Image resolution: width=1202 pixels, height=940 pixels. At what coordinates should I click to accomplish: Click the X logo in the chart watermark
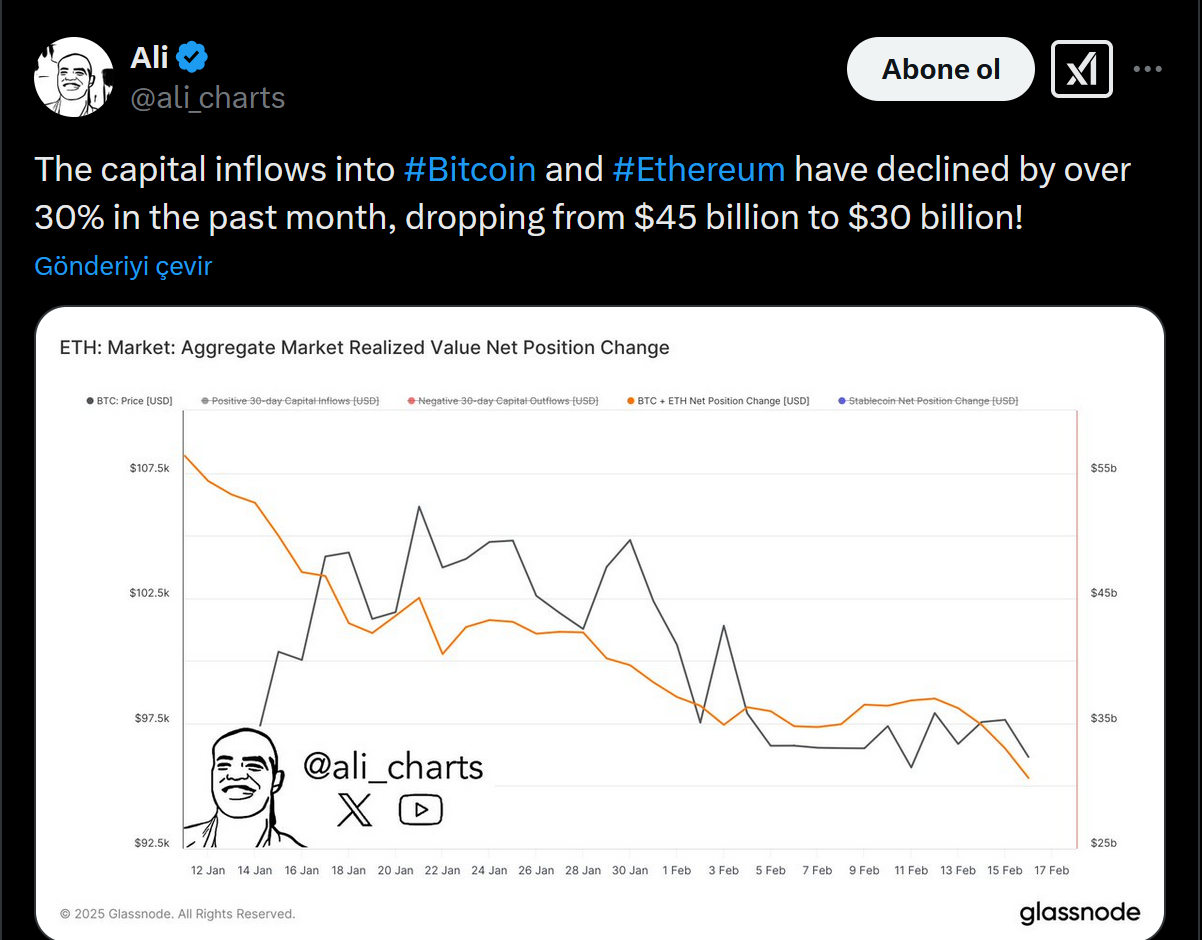(354, 810)
